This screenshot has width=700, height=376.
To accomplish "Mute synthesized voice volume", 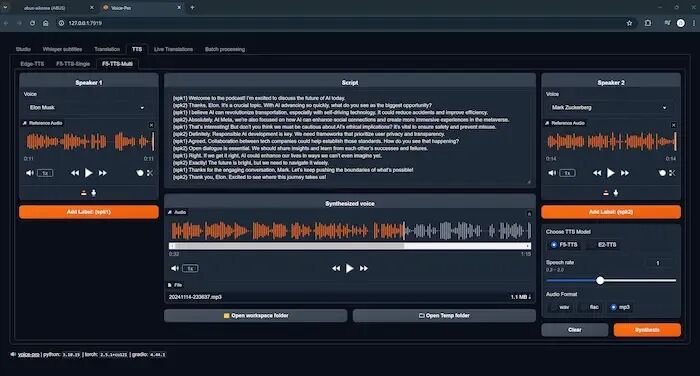I will coord(175,268).
